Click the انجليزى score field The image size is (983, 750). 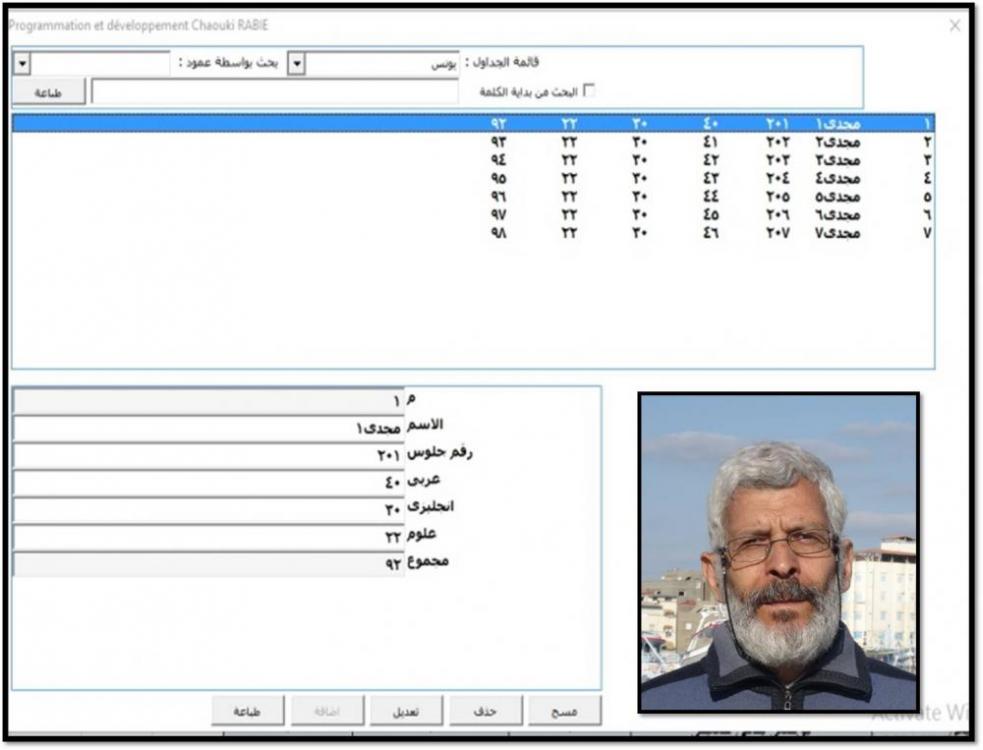[x=208, y=509]
